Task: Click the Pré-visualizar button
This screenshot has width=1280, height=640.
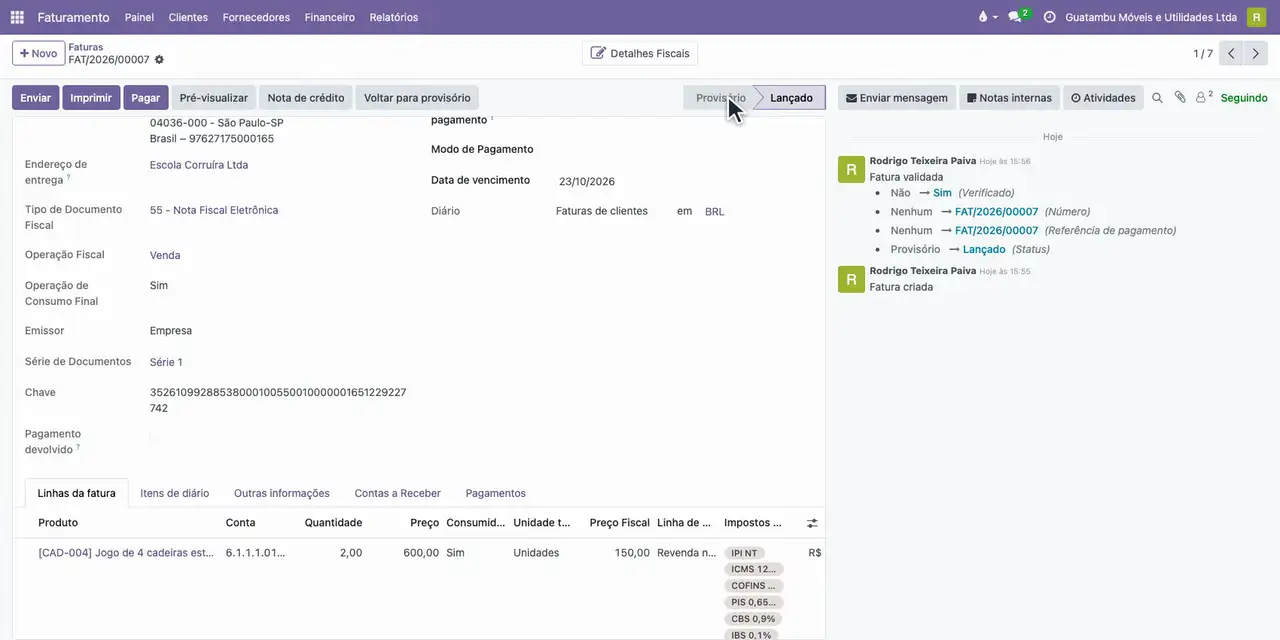Action: click(214, 98)
